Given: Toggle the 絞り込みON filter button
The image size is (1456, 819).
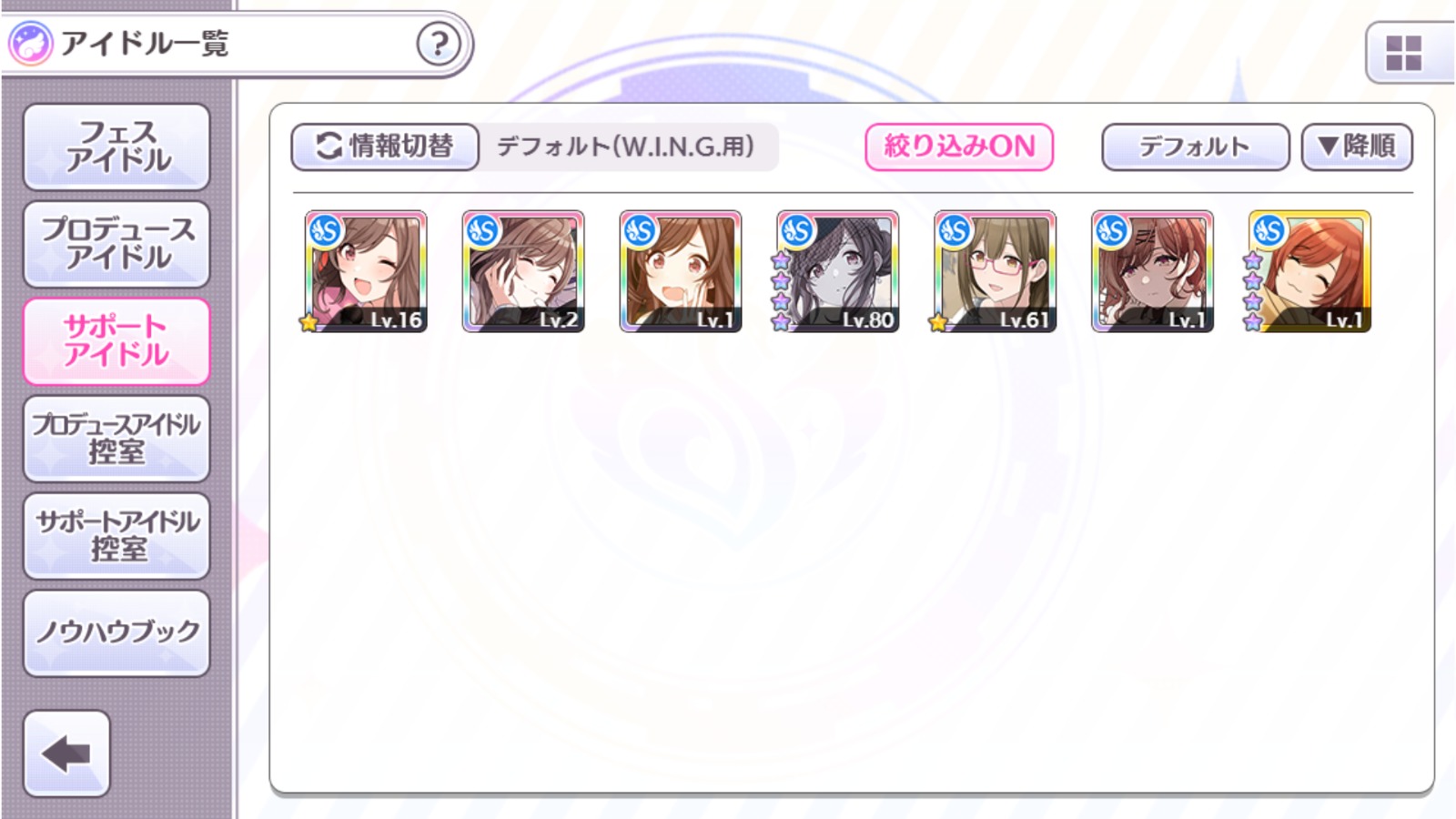Looking at the screenshot, I should (x=959, y=147).
